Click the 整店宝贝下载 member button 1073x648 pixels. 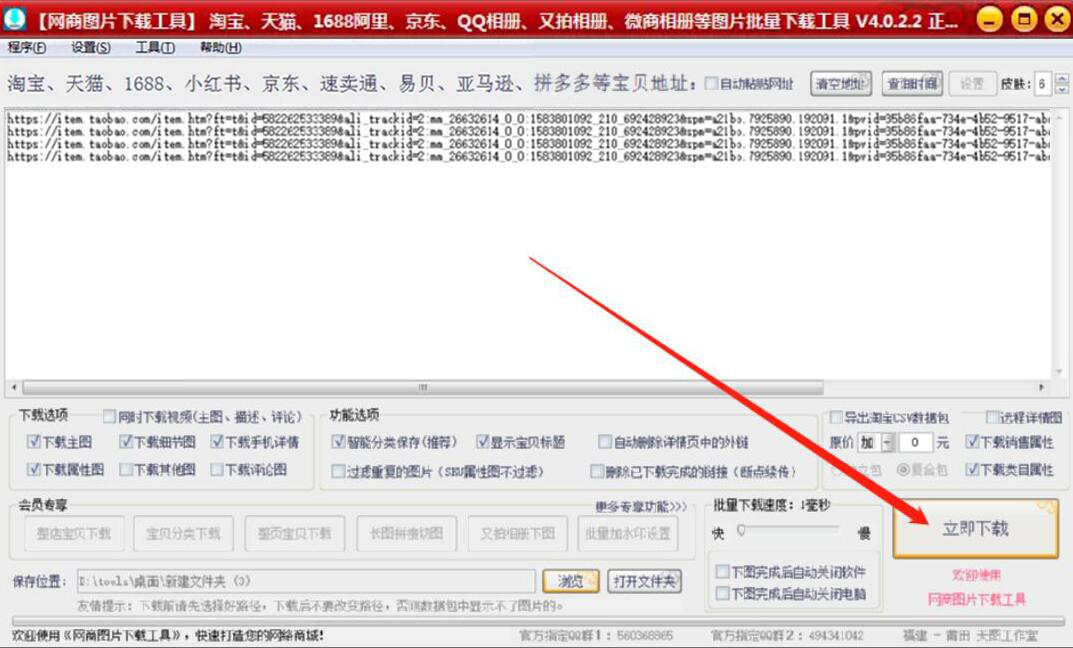(x=75, y=534)
